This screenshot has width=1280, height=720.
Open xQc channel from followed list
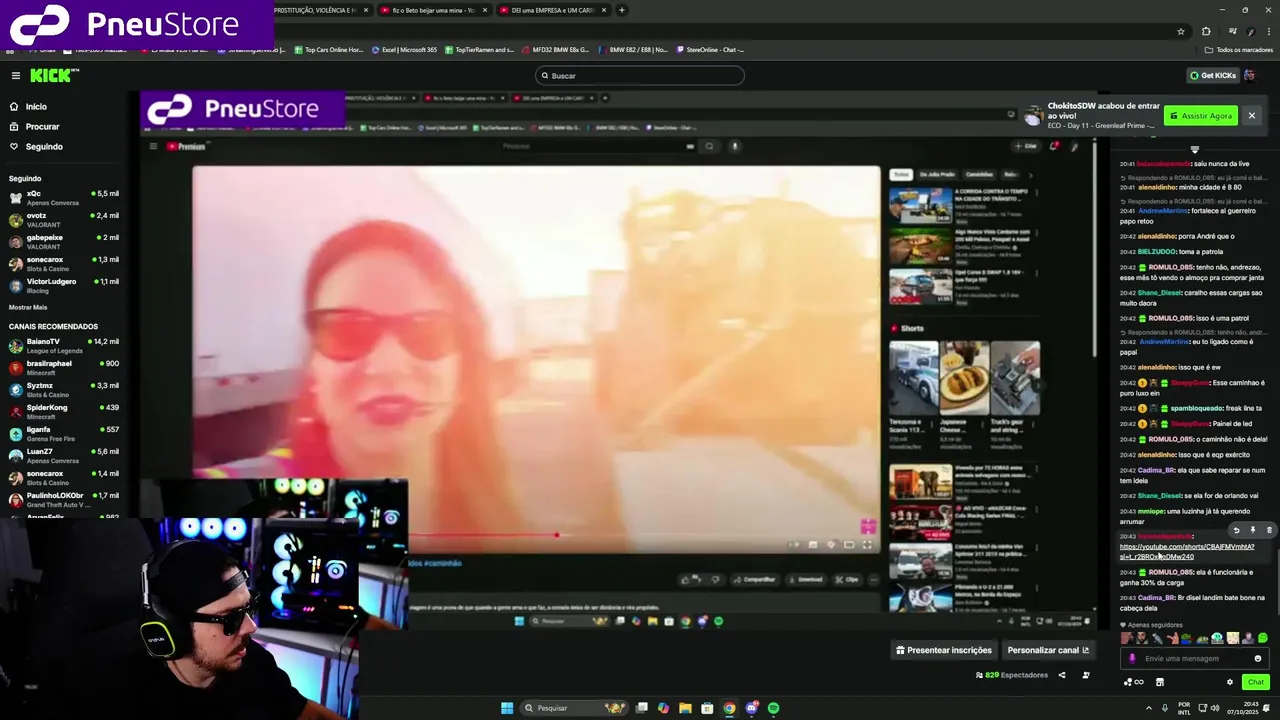[64, 197]
